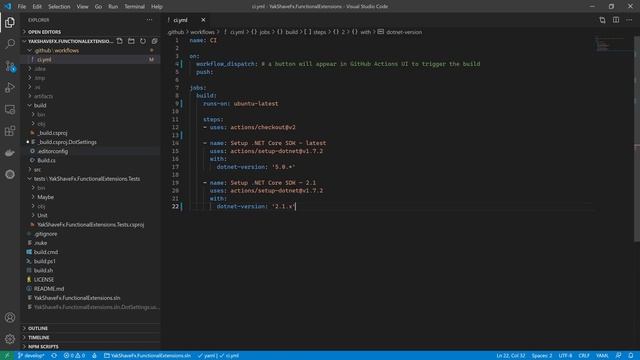Collapse the .github\workflows folder
Viewport: 640px width, 360px height.
pyautogui.click(x=91, y=51)
